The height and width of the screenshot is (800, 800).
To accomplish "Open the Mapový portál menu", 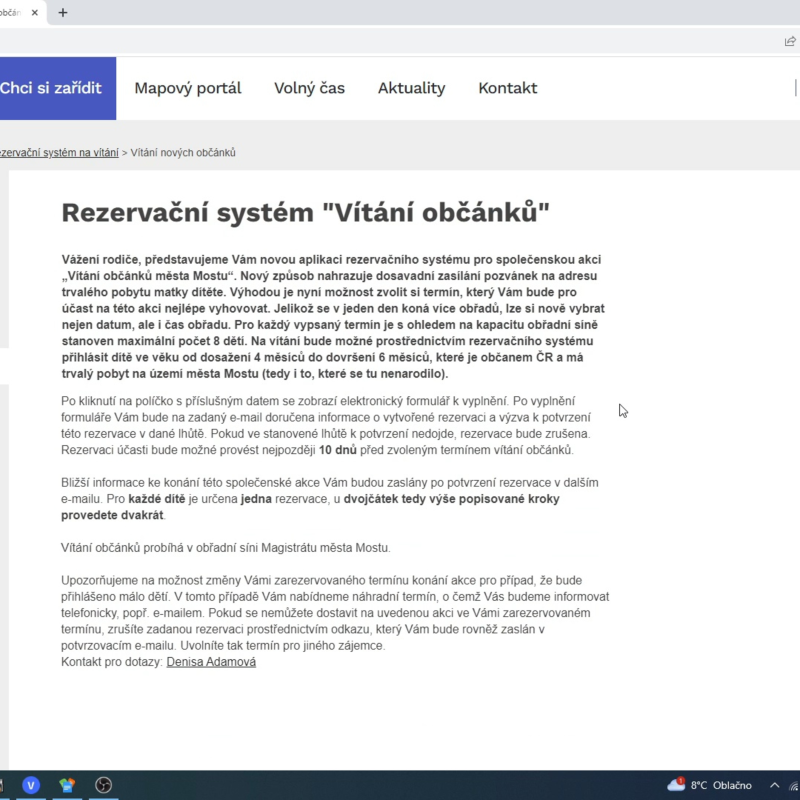I will coord(187,88).
